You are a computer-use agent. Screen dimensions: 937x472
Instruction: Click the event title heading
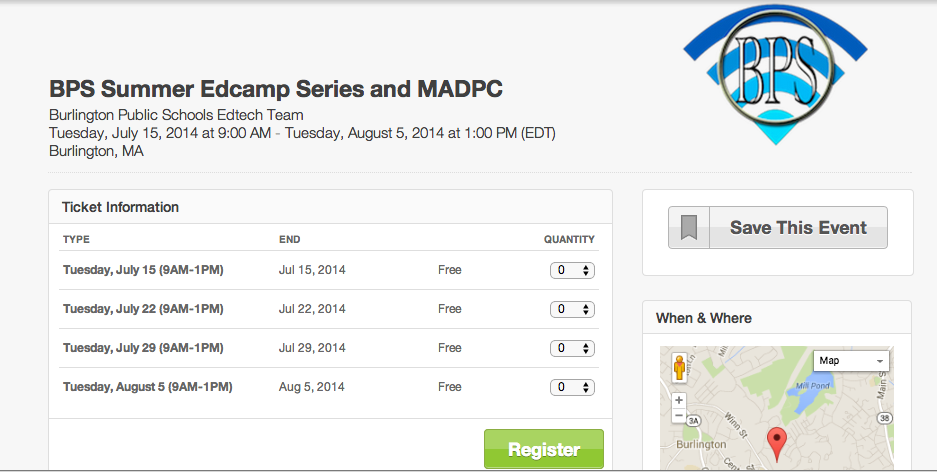(276, 89)
